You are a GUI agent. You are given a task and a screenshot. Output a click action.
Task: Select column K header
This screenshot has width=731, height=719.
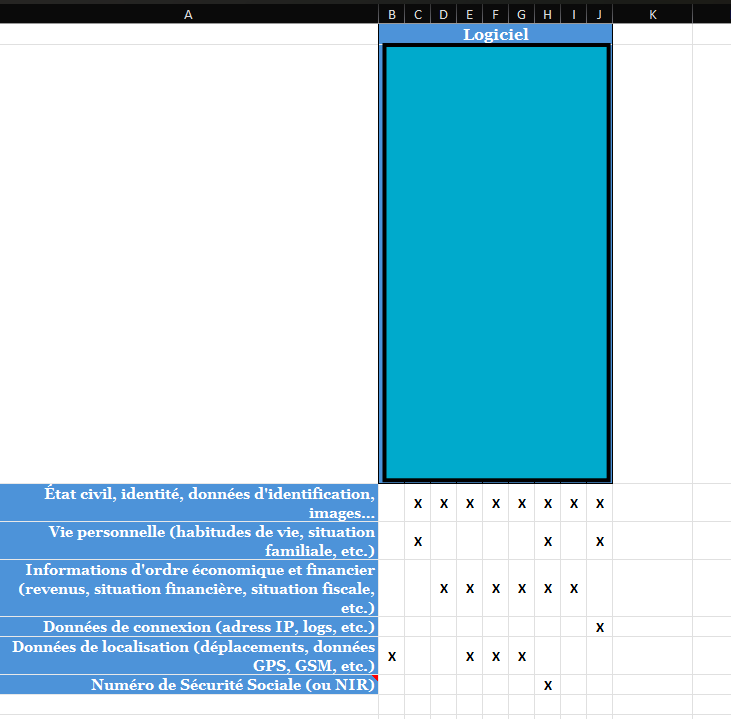click(652, 14)
